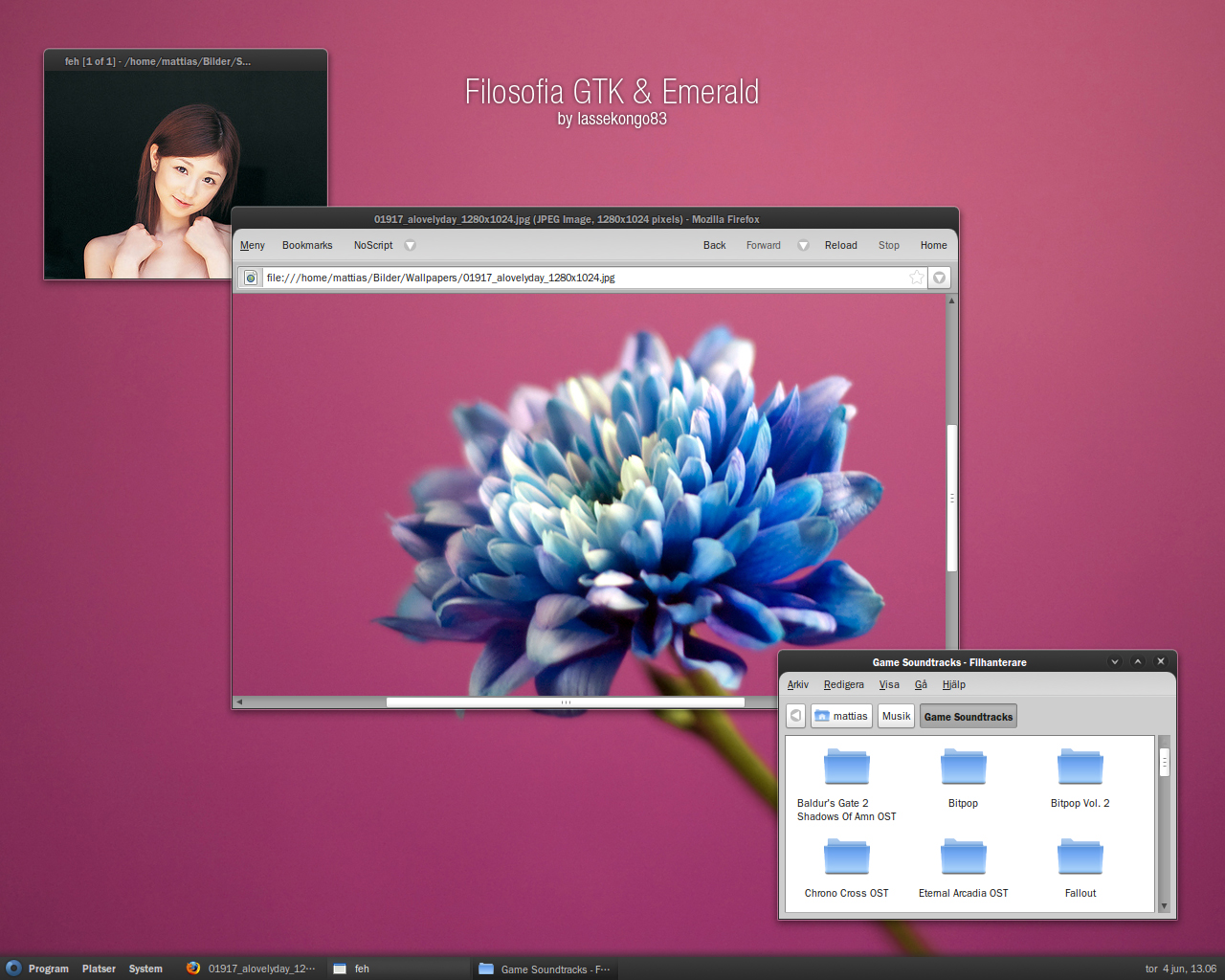This screenshot has height=980, width=1225.
Task: Navigate to the Musik path button
Action: pos(897,716)
